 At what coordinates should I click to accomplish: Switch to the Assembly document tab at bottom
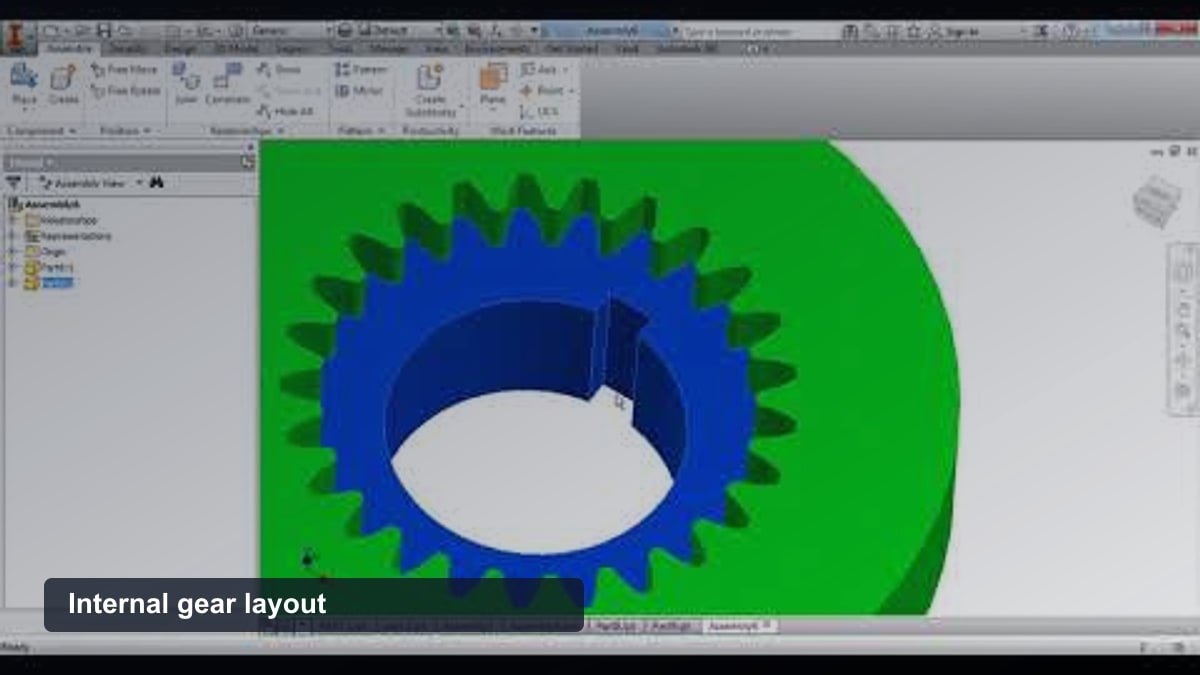click(739, 625)
